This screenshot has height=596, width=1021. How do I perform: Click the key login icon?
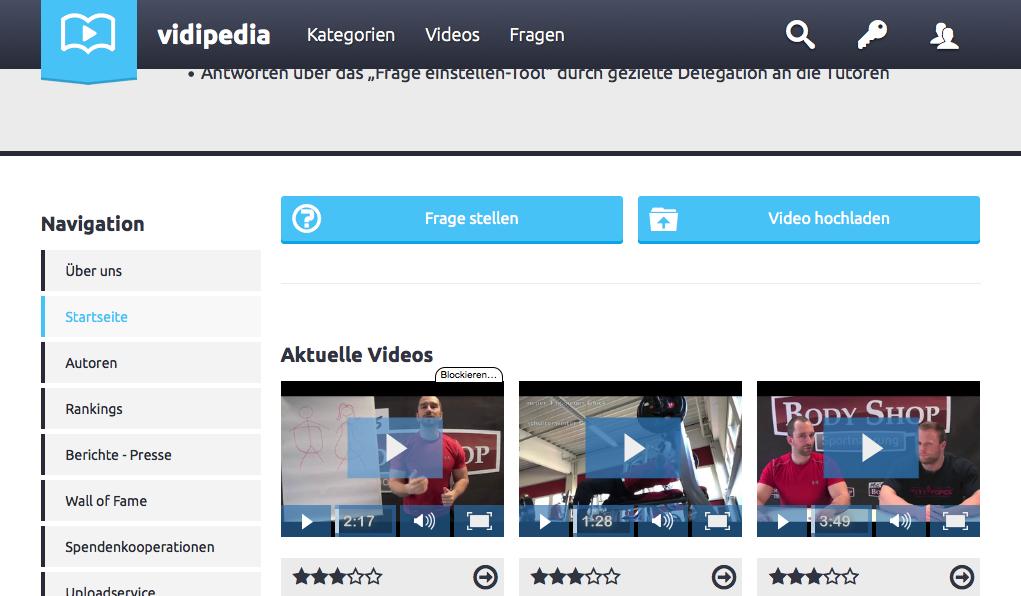(x=872, y=35)
